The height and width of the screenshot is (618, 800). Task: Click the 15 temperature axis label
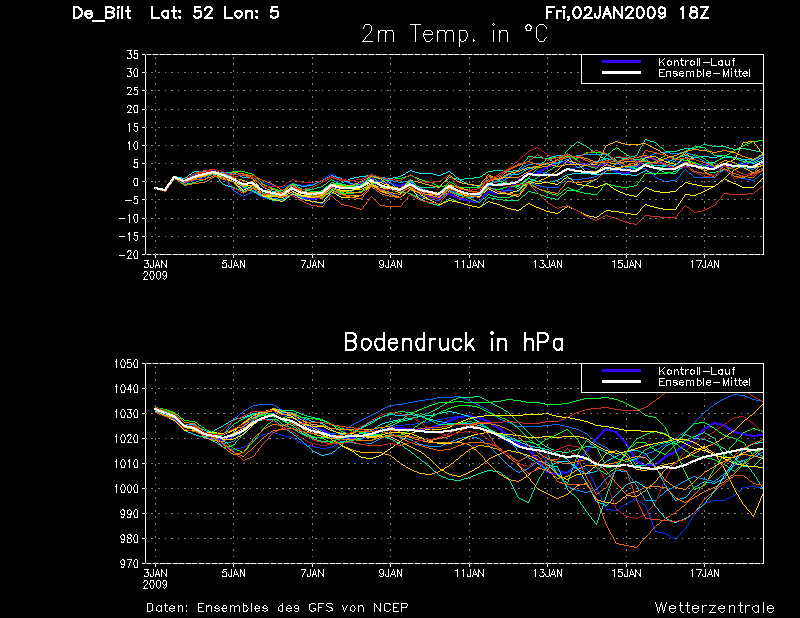click(133, 128)
